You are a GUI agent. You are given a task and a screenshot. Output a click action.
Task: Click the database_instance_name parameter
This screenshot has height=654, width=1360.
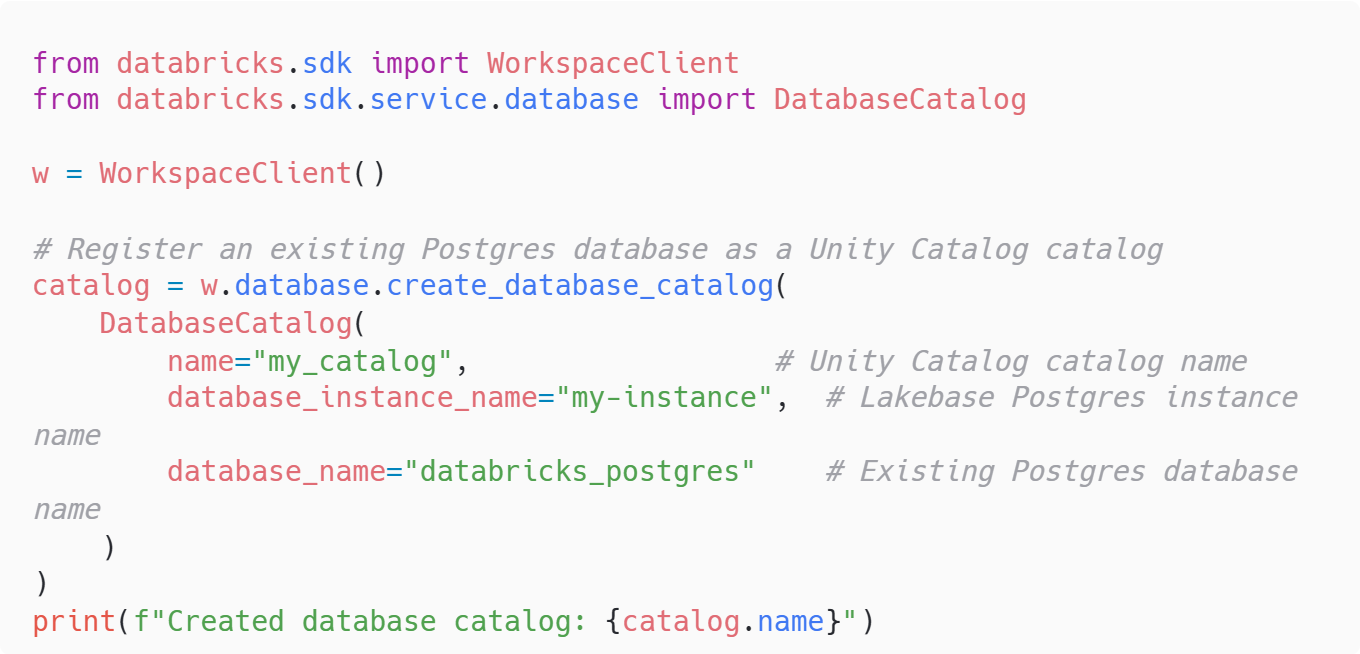(x=352, y=398)
